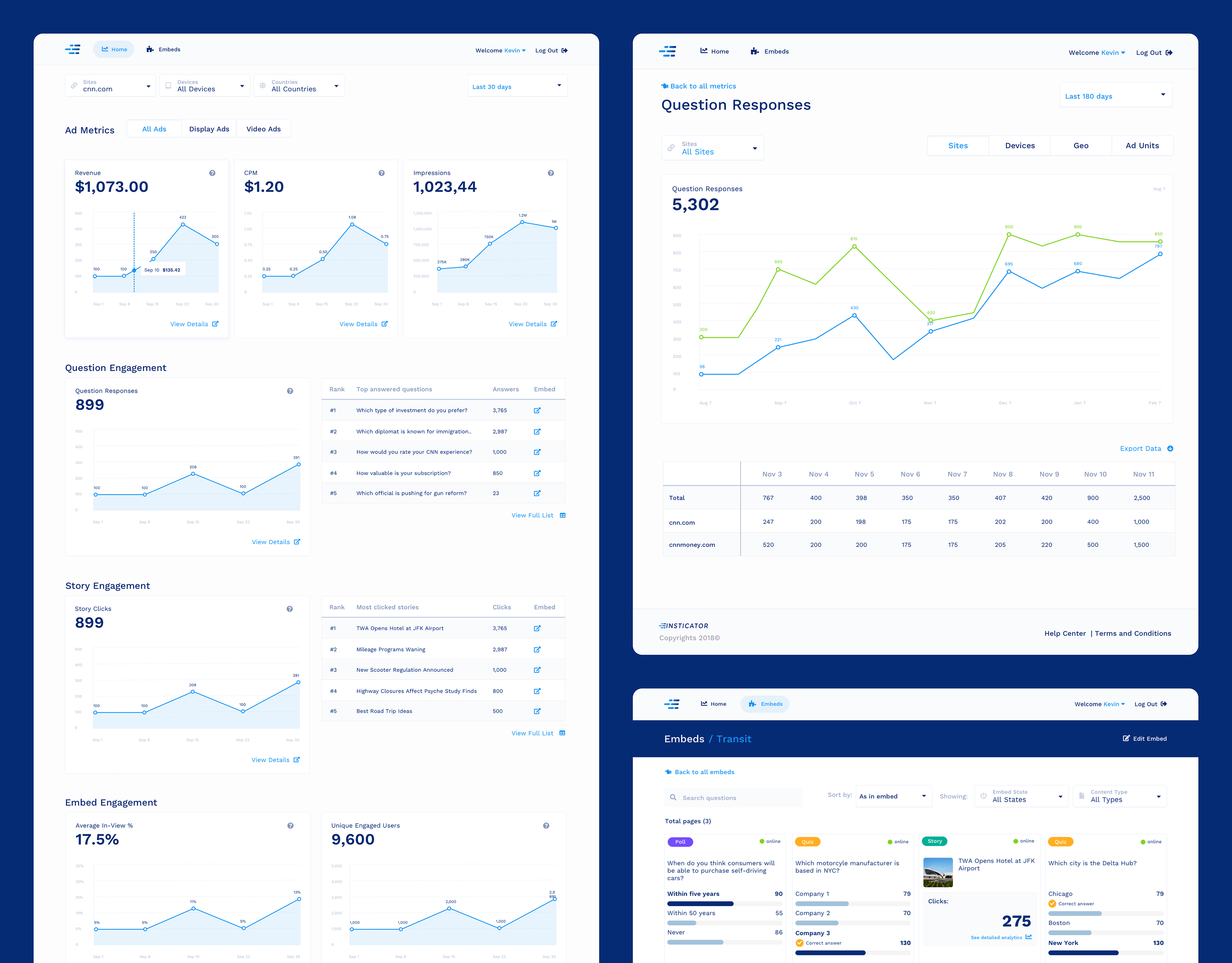
Task: Open embed icon for New Scooter Regulation row
Action: [537, 670]
